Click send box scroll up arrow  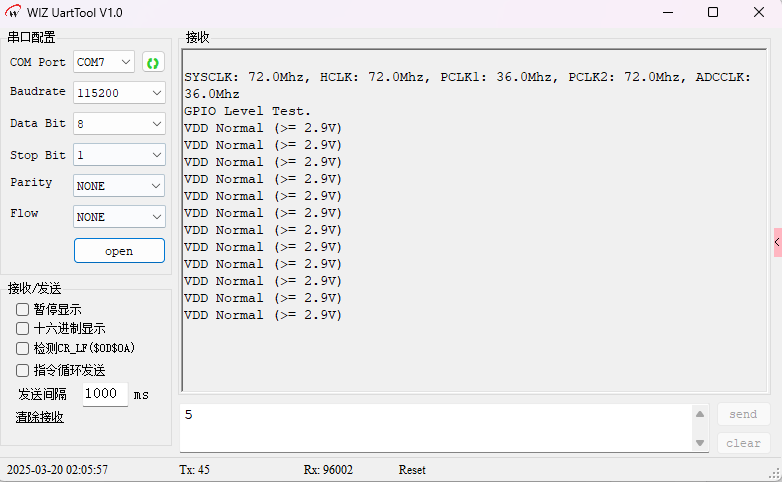pyautogui.click(x=700, y=414)
